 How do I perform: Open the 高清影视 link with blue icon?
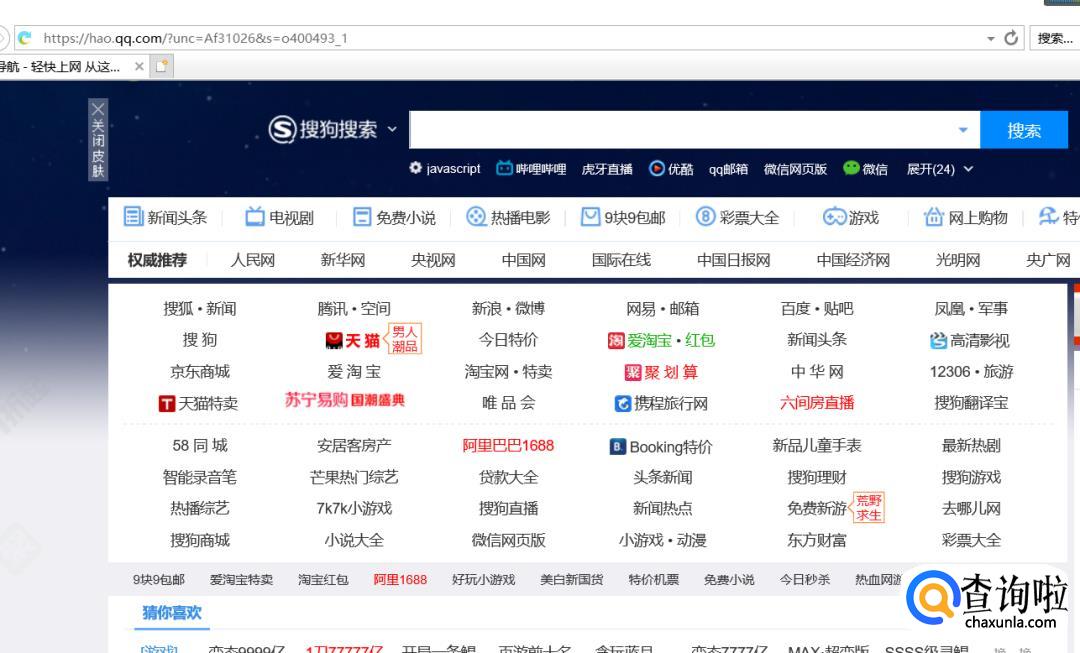pyautogui.click(x=970, y=340)
